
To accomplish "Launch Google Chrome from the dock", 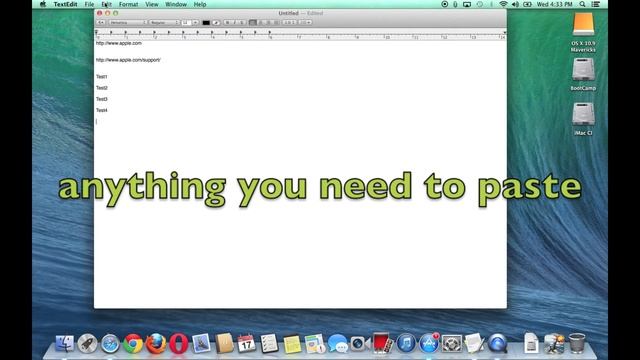I will (133, 343).
